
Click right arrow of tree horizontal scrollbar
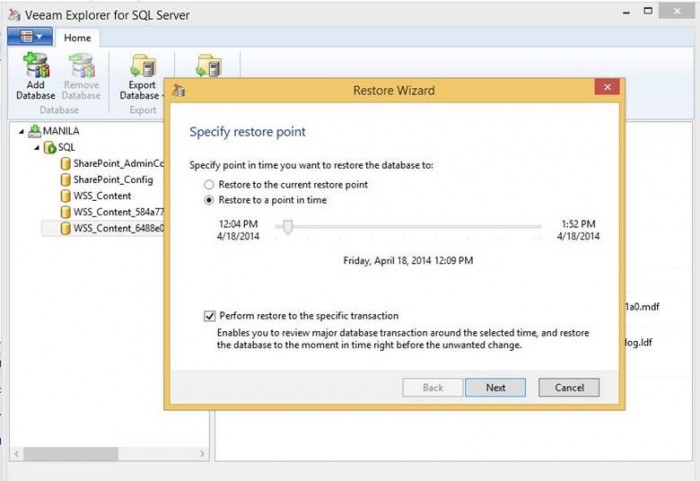point(202,454)
